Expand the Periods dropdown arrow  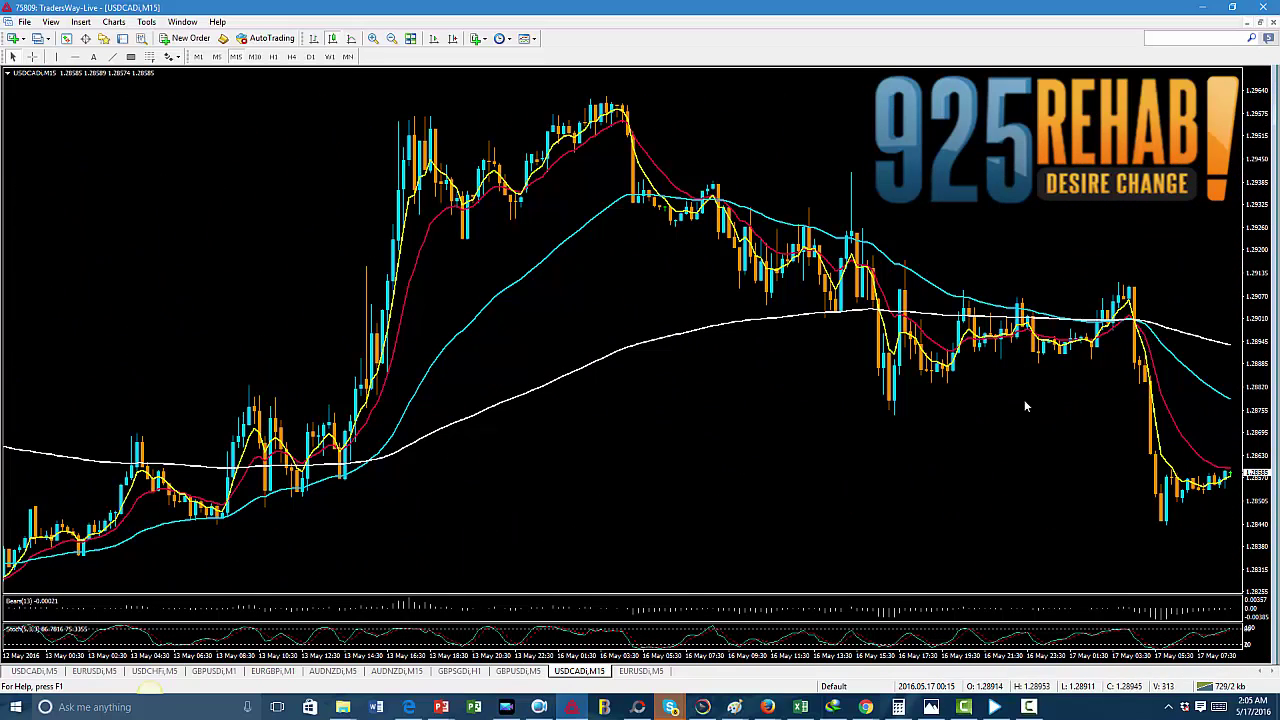(509, 39)
